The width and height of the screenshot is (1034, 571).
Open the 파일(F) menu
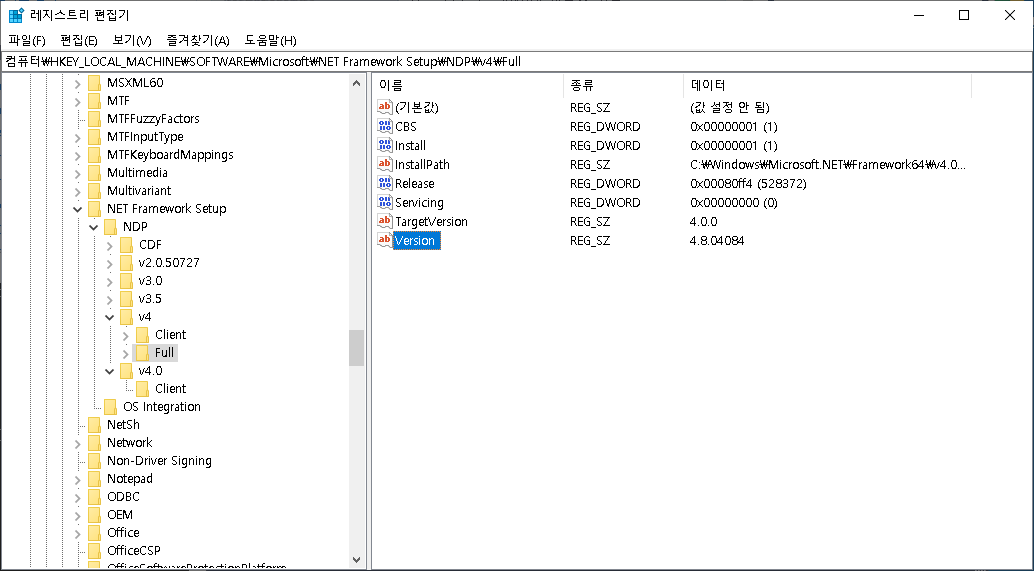click(x=27, y=41)
